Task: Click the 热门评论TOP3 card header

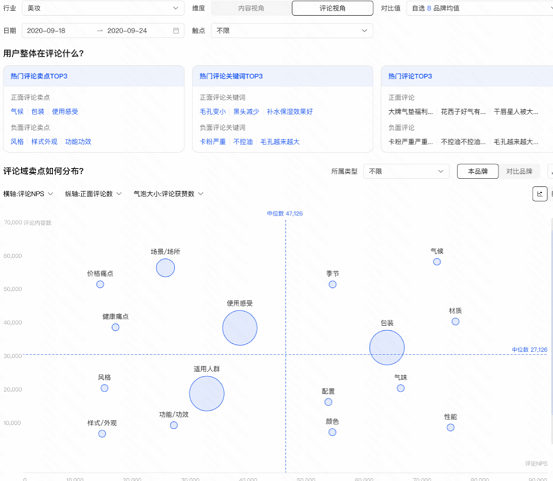Action: [467, 76]
